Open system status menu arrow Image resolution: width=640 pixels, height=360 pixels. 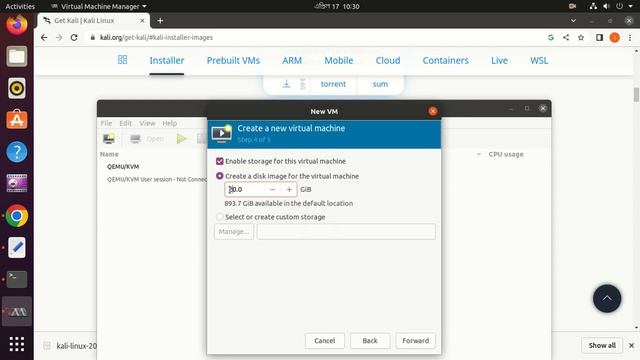[x=630, y=7]
